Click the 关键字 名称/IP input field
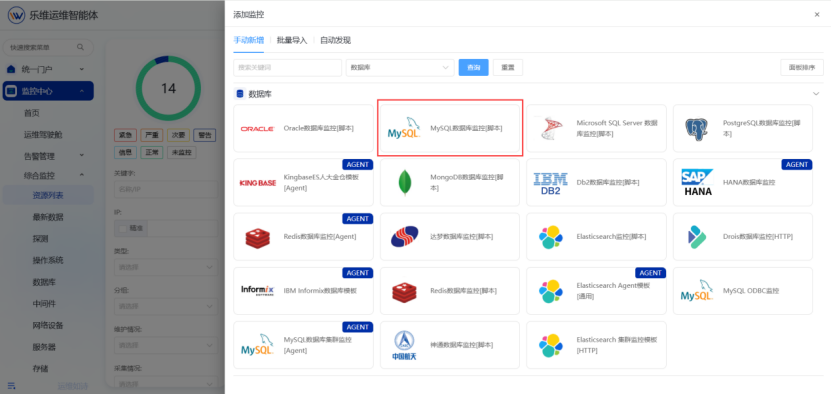The height and width of the screenshot is (395, 831). 165,189
